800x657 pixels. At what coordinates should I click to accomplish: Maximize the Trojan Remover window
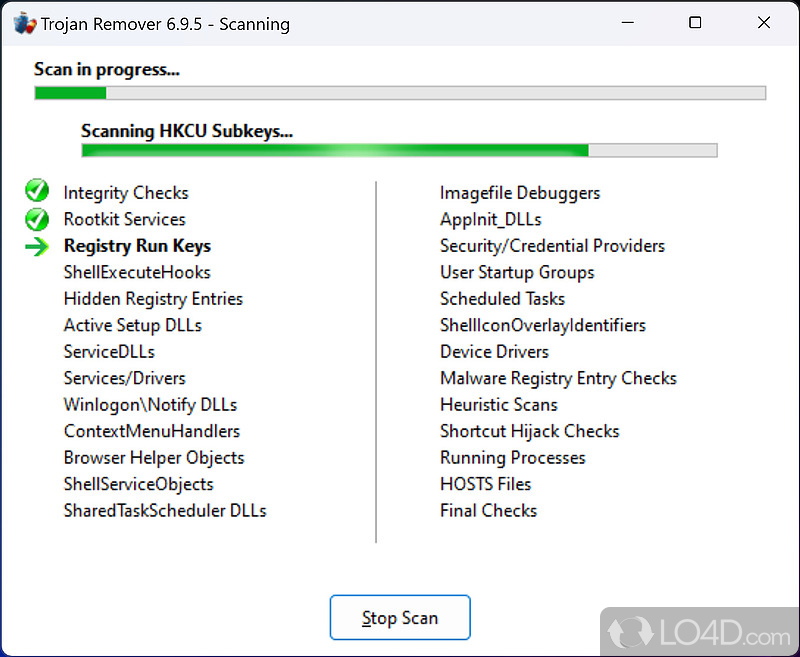[695, 23]
